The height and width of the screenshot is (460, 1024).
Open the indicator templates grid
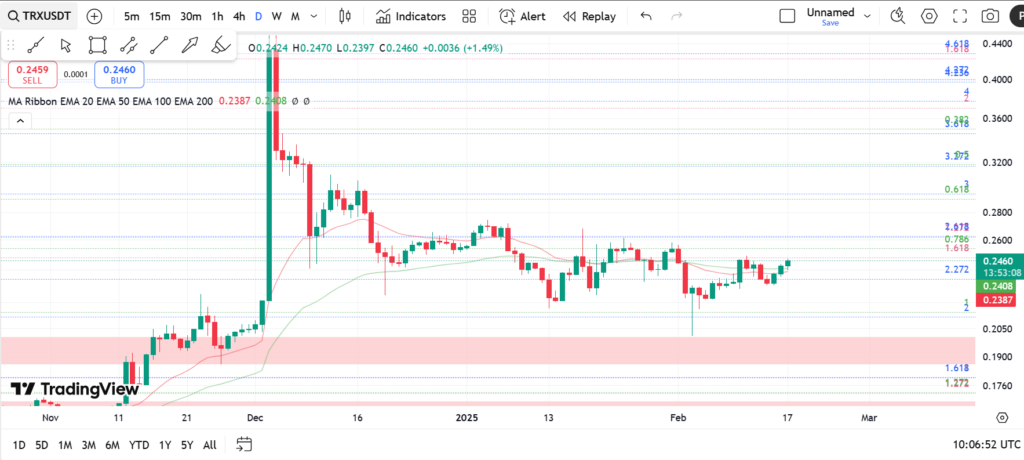point(469,16)
